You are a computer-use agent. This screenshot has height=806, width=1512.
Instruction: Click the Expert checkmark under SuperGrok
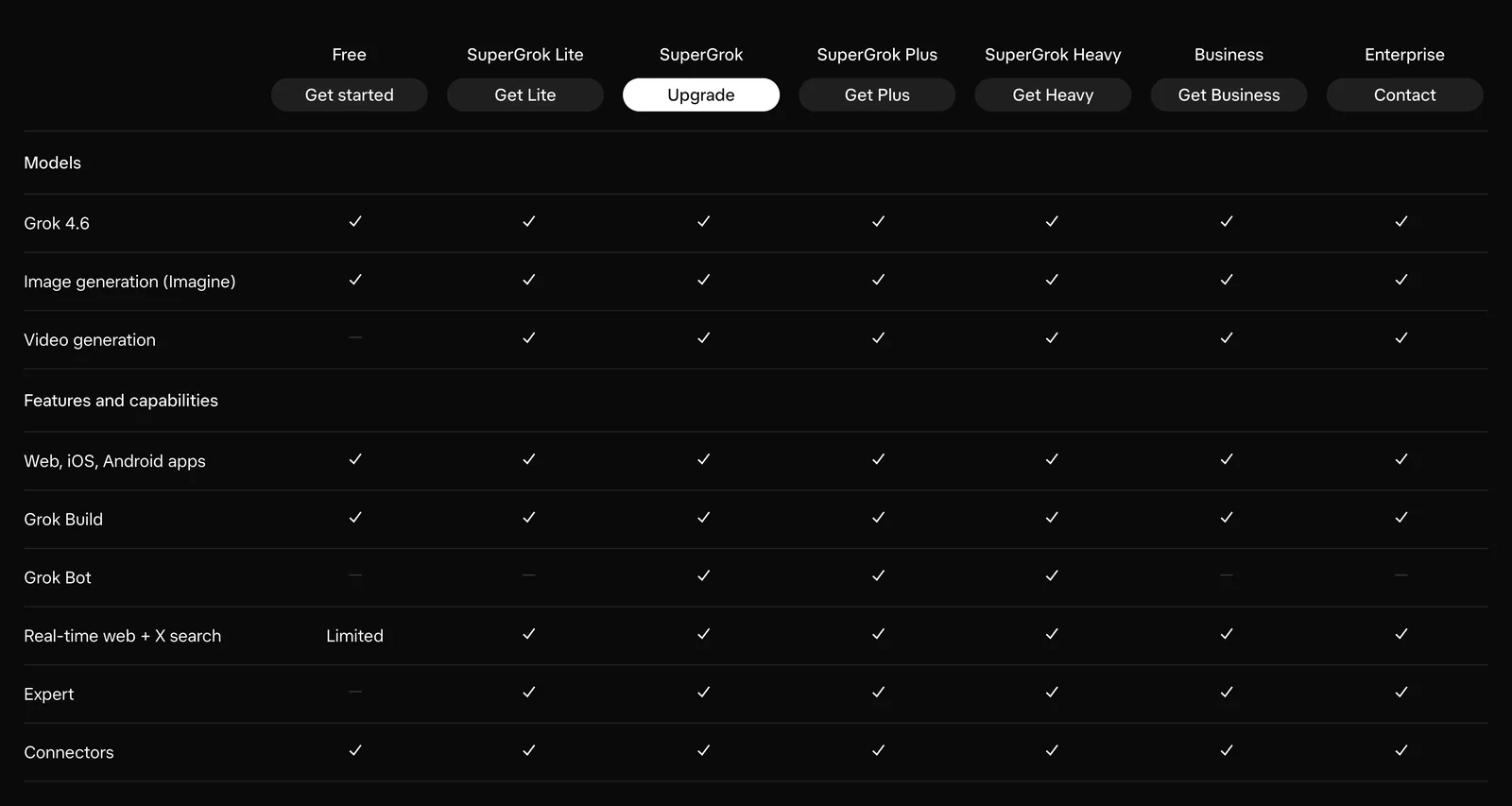click(x=703, y=693)
